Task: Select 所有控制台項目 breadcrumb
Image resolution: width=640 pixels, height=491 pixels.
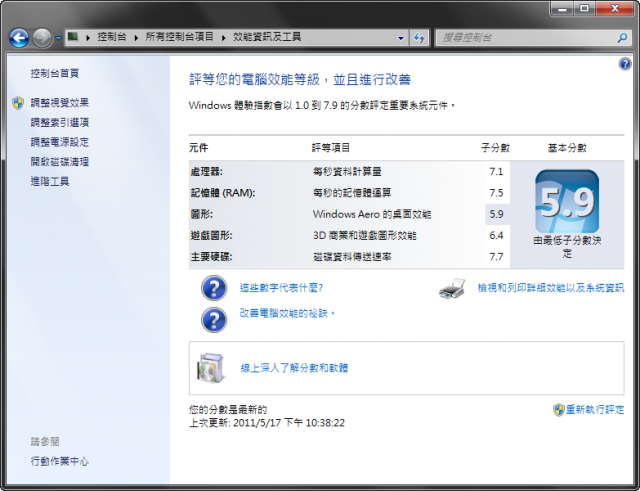Action: click(x=180, y=37)
